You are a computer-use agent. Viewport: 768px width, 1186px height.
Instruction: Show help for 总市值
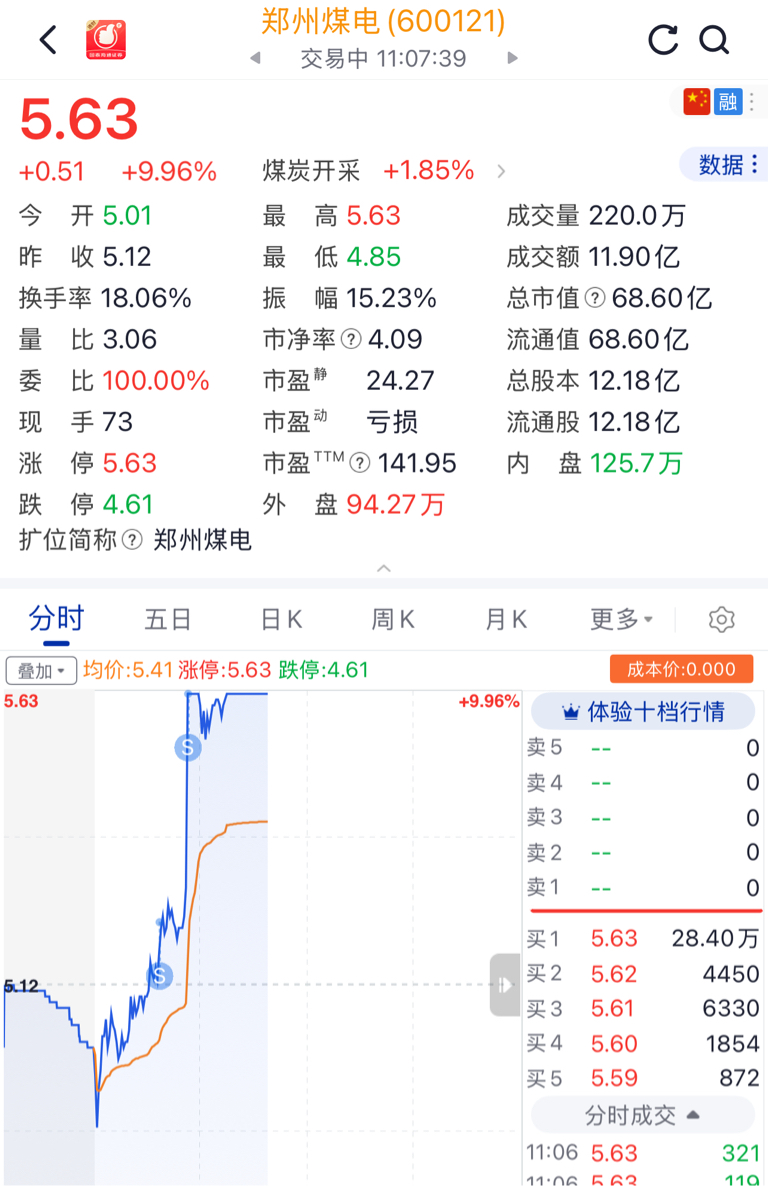click(595, 298)
